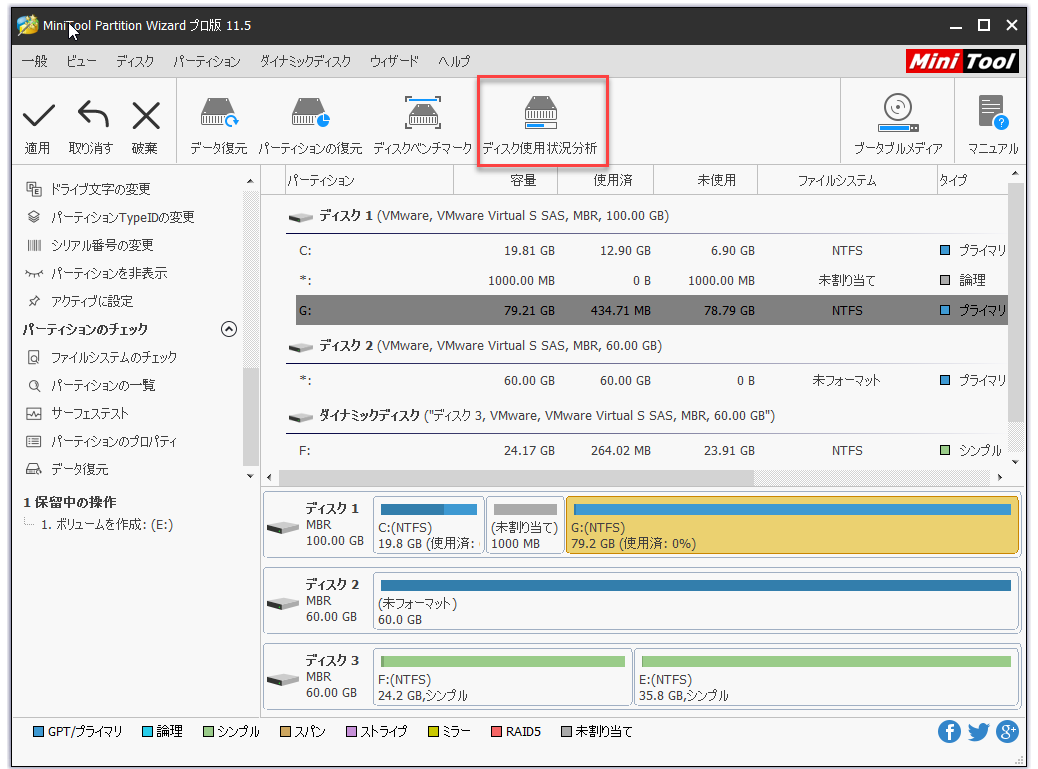1038x769 pixels.
Task: Select the 1000.00 MB 未割り当て partition row
Action: [x=652, y=281]
